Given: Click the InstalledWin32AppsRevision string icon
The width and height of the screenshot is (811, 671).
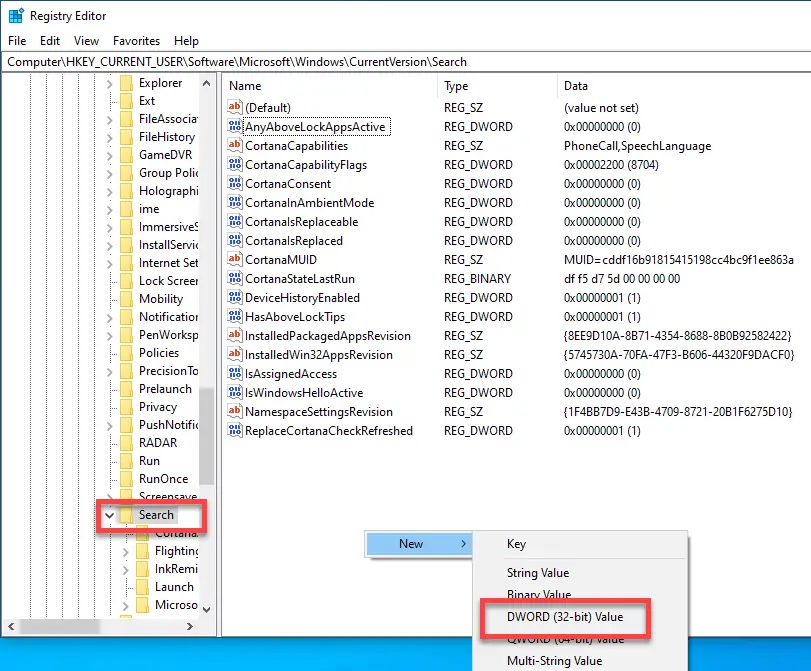Looking at the screenshot, I should point(235,354).
